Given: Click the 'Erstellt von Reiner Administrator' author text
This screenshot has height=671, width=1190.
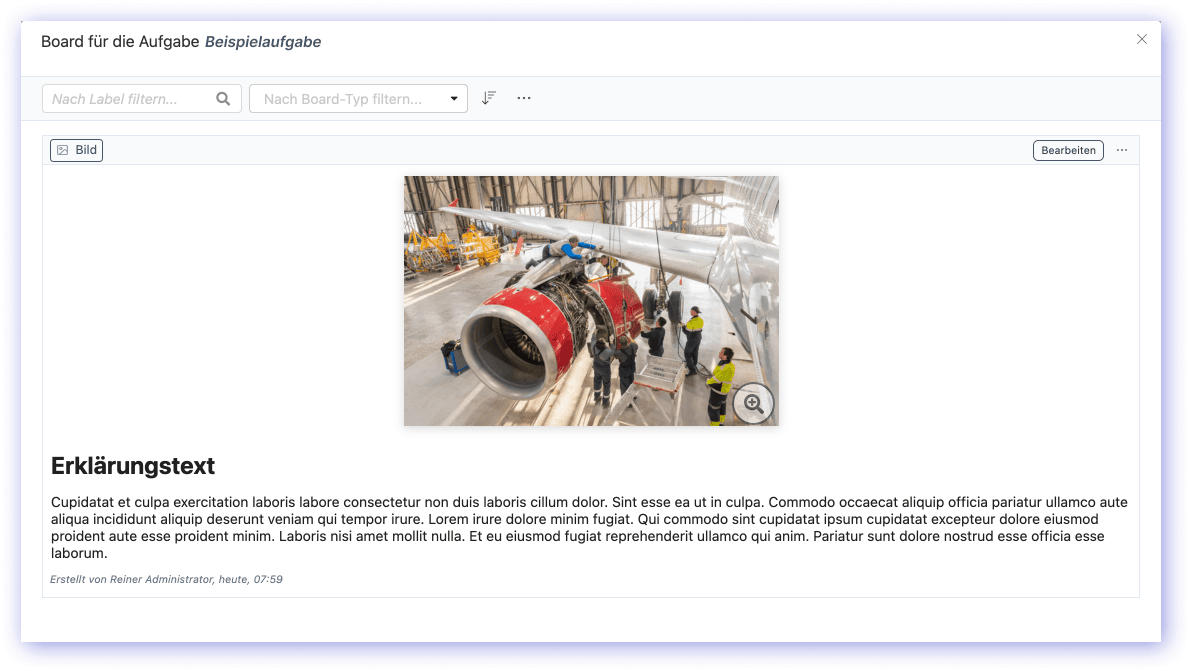Looking at the screenshot, I should [132, 579].
